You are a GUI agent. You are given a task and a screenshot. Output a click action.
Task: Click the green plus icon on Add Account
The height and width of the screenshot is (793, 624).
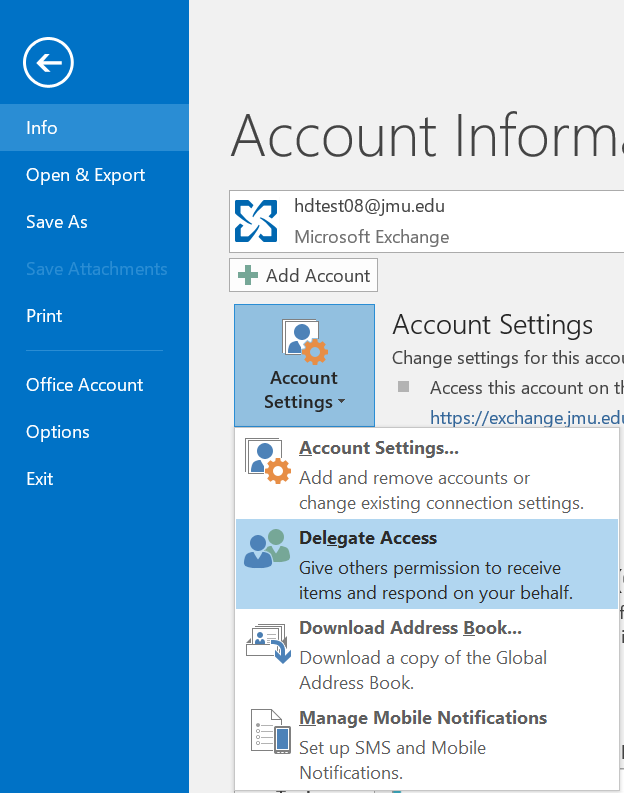(248, 276)
